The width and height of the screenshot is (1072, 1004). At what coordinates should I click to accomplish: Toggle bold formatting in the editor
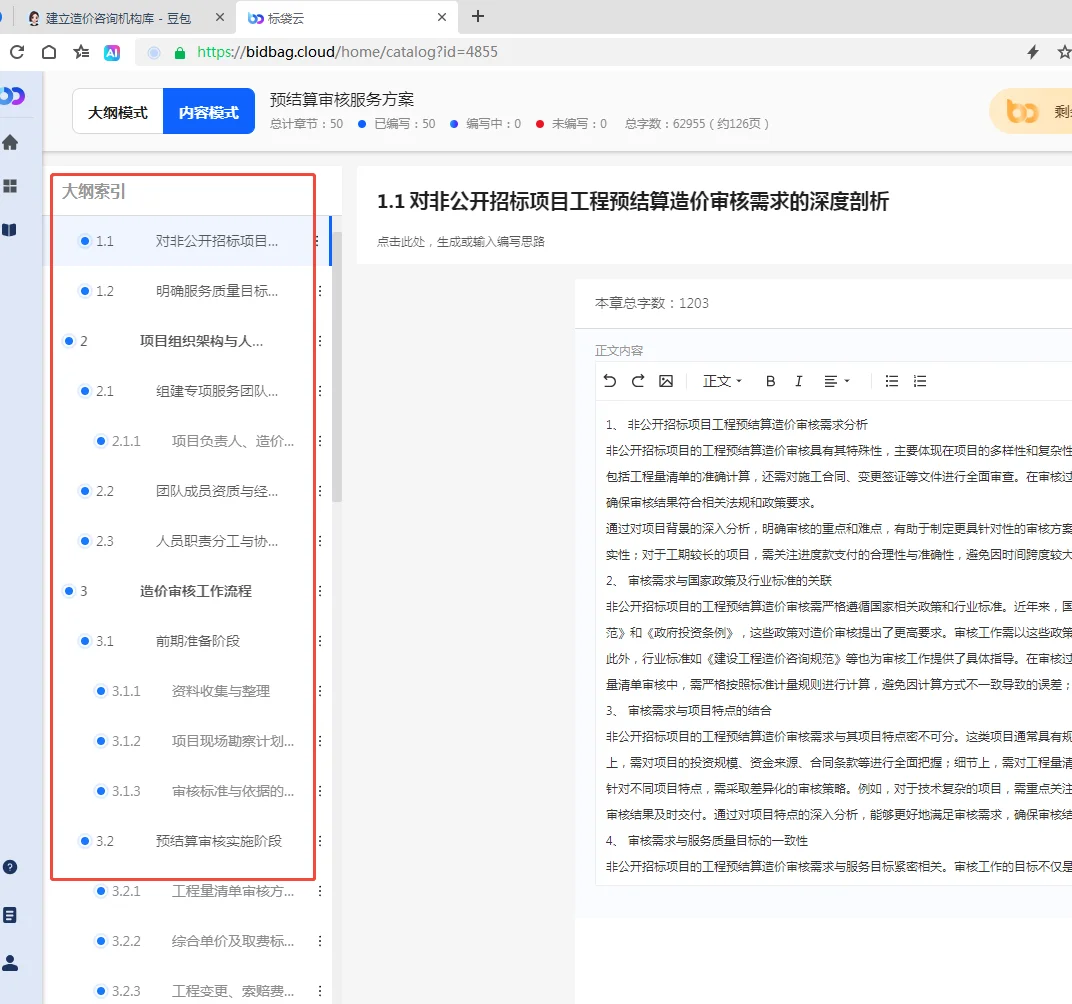click(770, 381)
